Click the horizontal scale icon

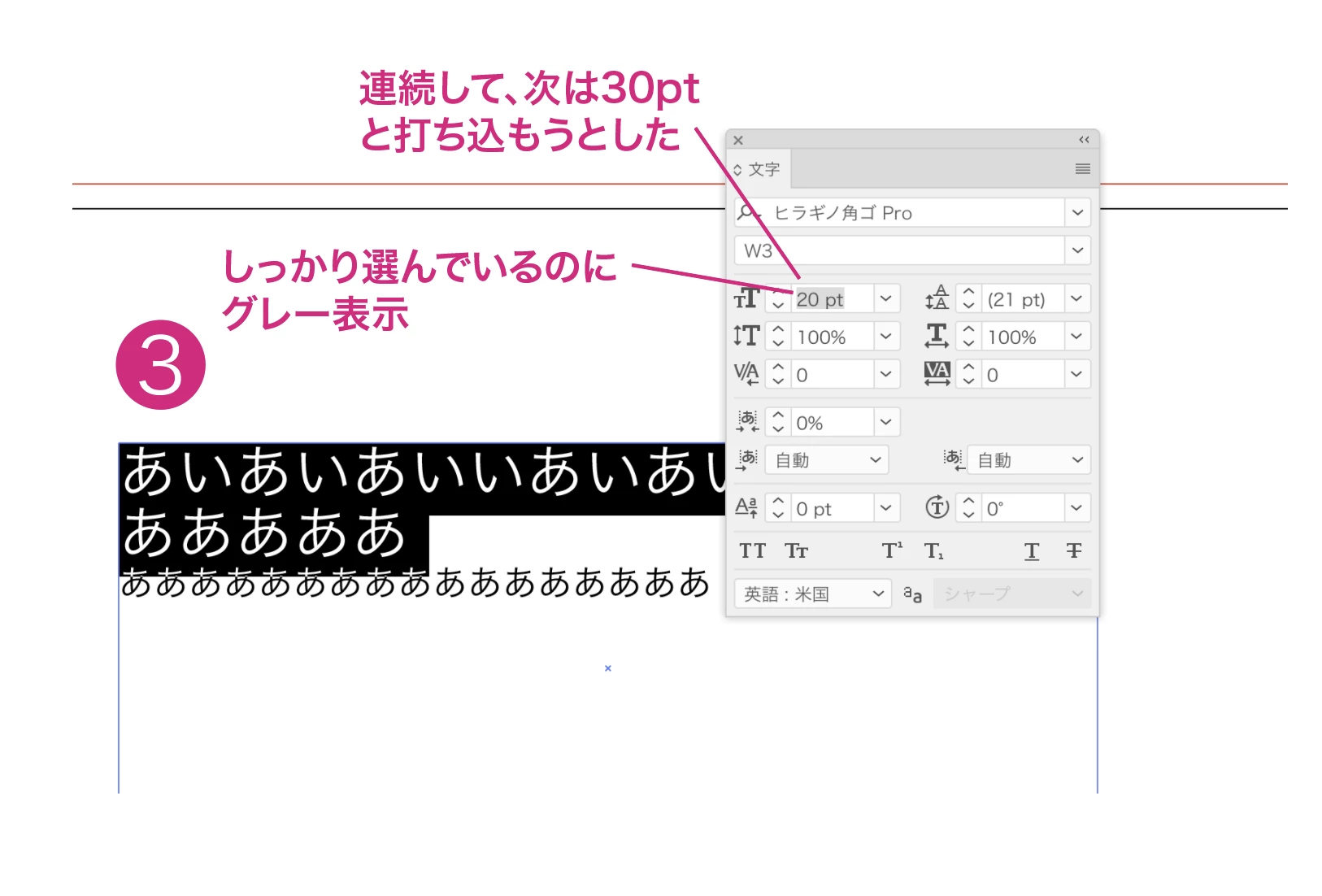[937, 336]
